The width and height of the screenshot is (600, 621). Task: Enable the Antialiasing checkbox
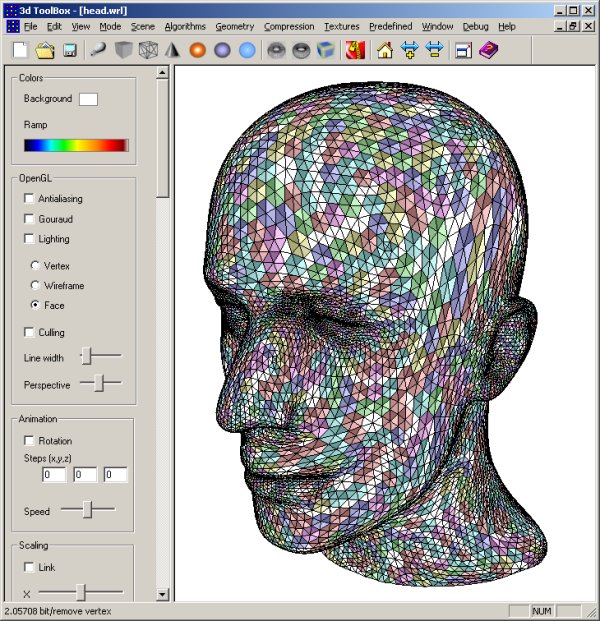(x=29, y=199)
